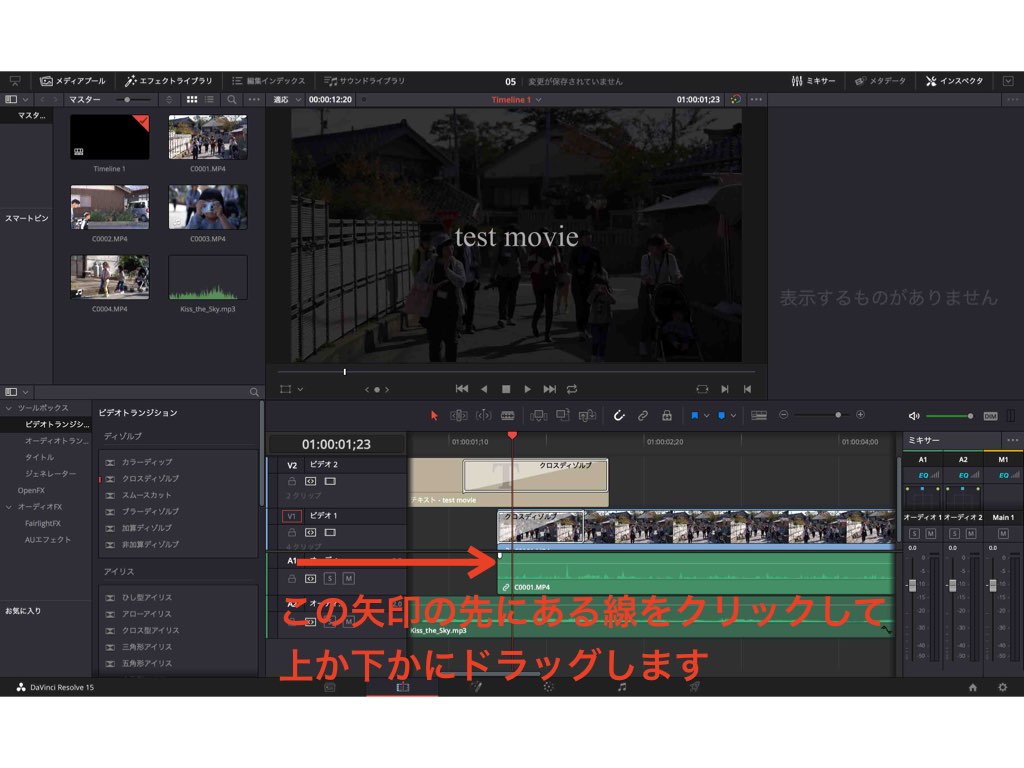Toggle the loop playback icon

coord(572,389)
